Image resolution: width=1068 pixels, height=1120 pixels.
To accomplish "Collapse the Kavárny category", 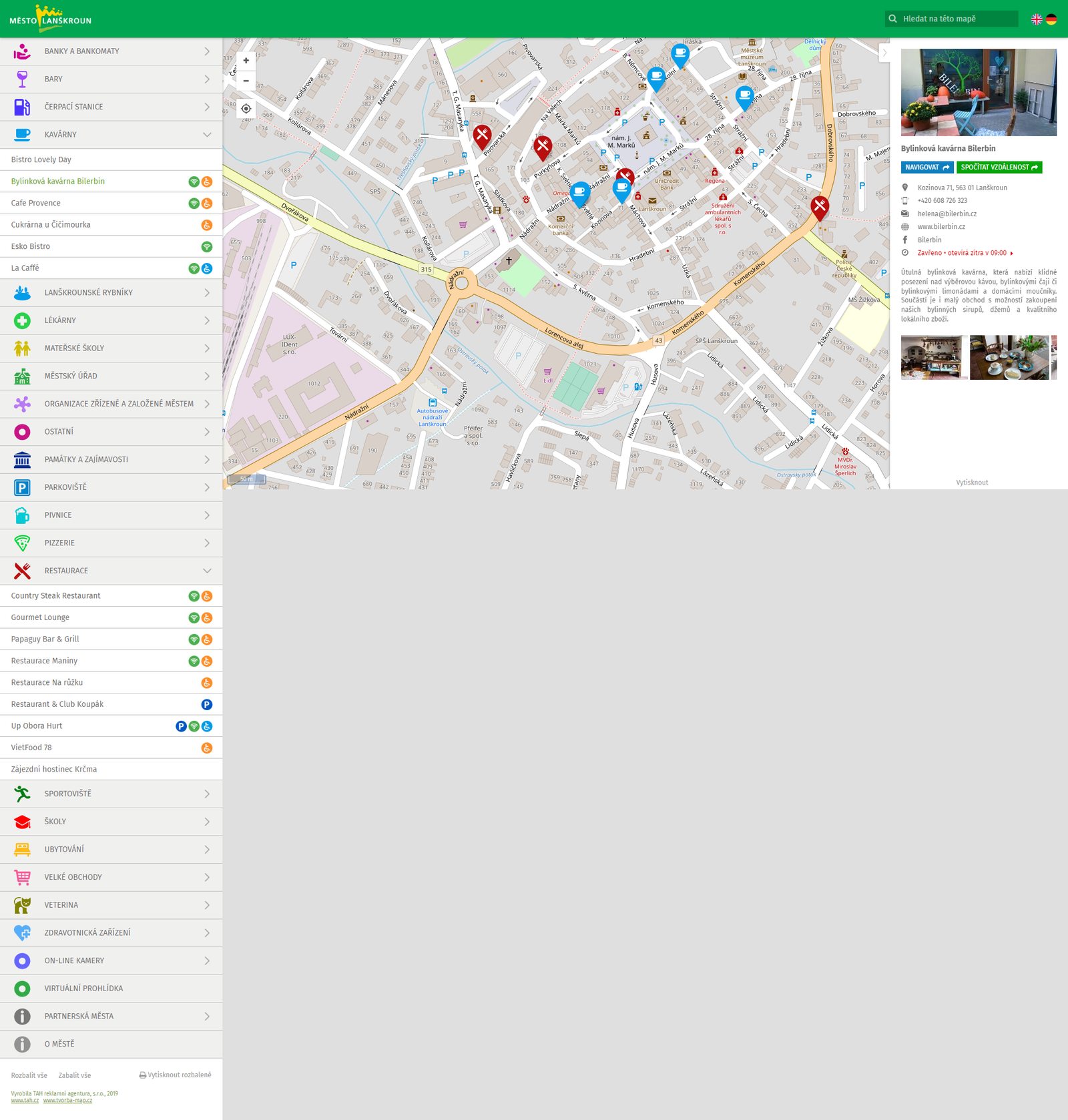I will pyautogui.click(x=207, y=135).
